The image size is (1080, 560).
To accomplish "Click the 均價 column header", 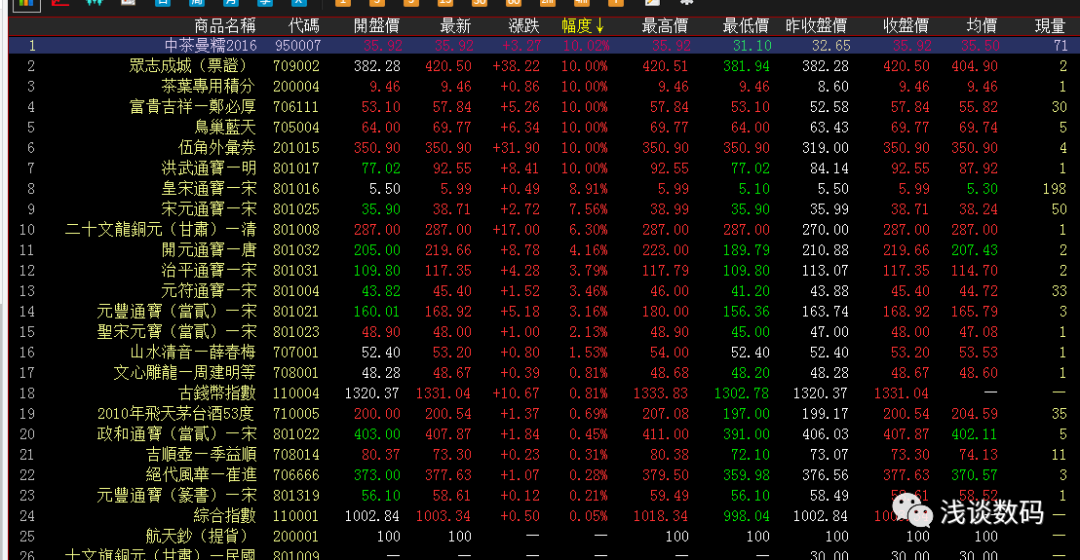I will pyautogui.click(x=982, y=26).
